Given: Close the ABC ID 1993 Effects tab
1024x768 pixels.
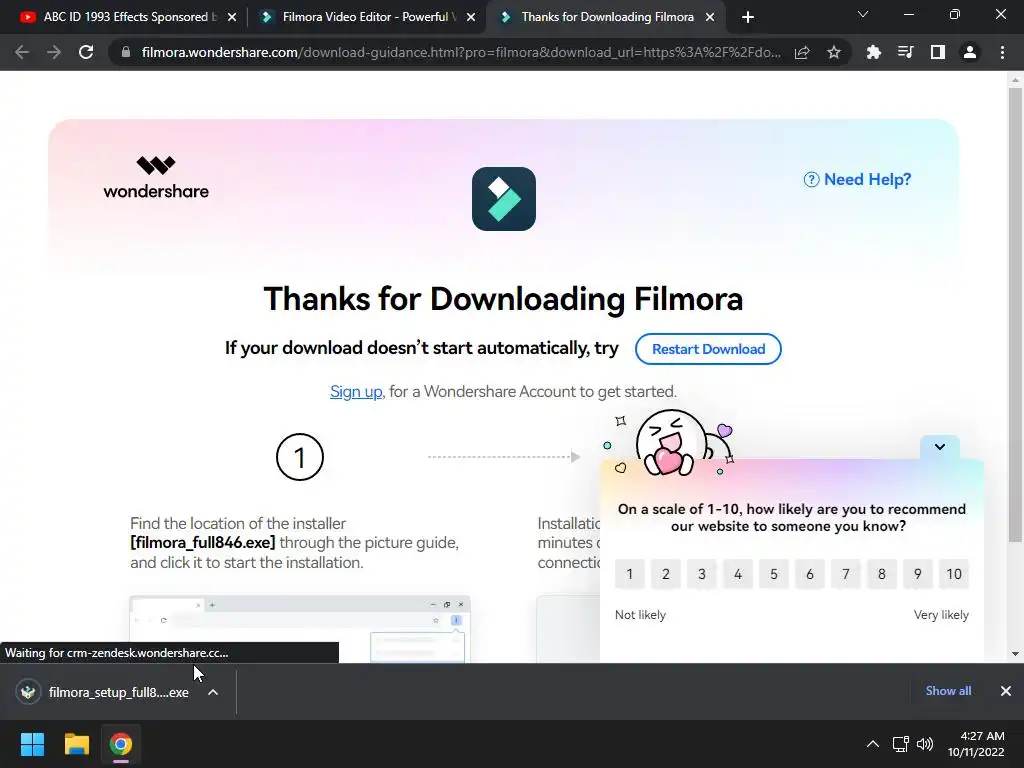Looking at the screenshot, I should (232, 17).
